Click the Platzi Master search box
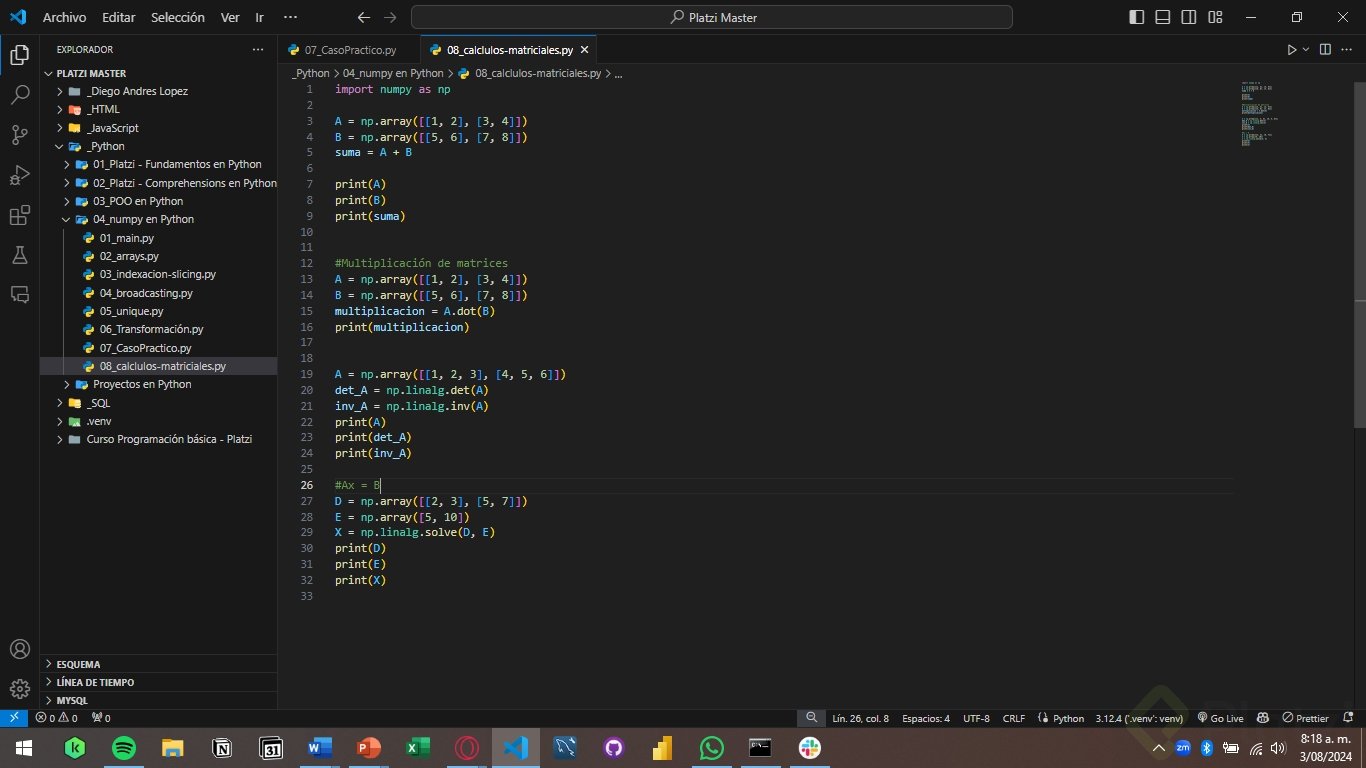 tap(711, 17)
